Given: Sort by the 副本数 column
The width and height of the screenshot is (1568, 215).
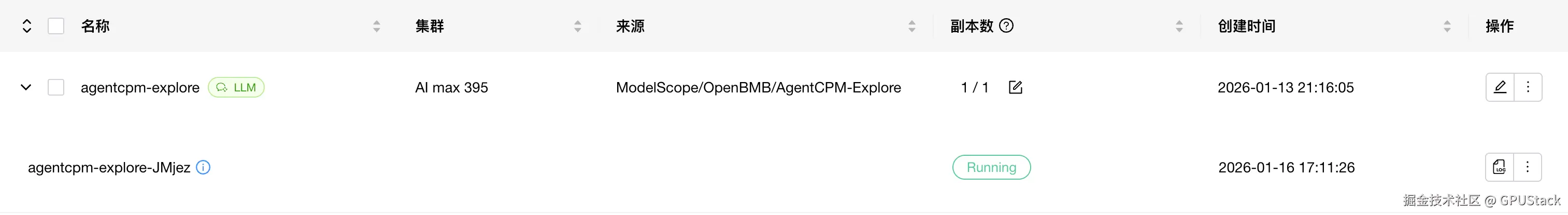Looking at the screenshot, I should coord(1179,26).
